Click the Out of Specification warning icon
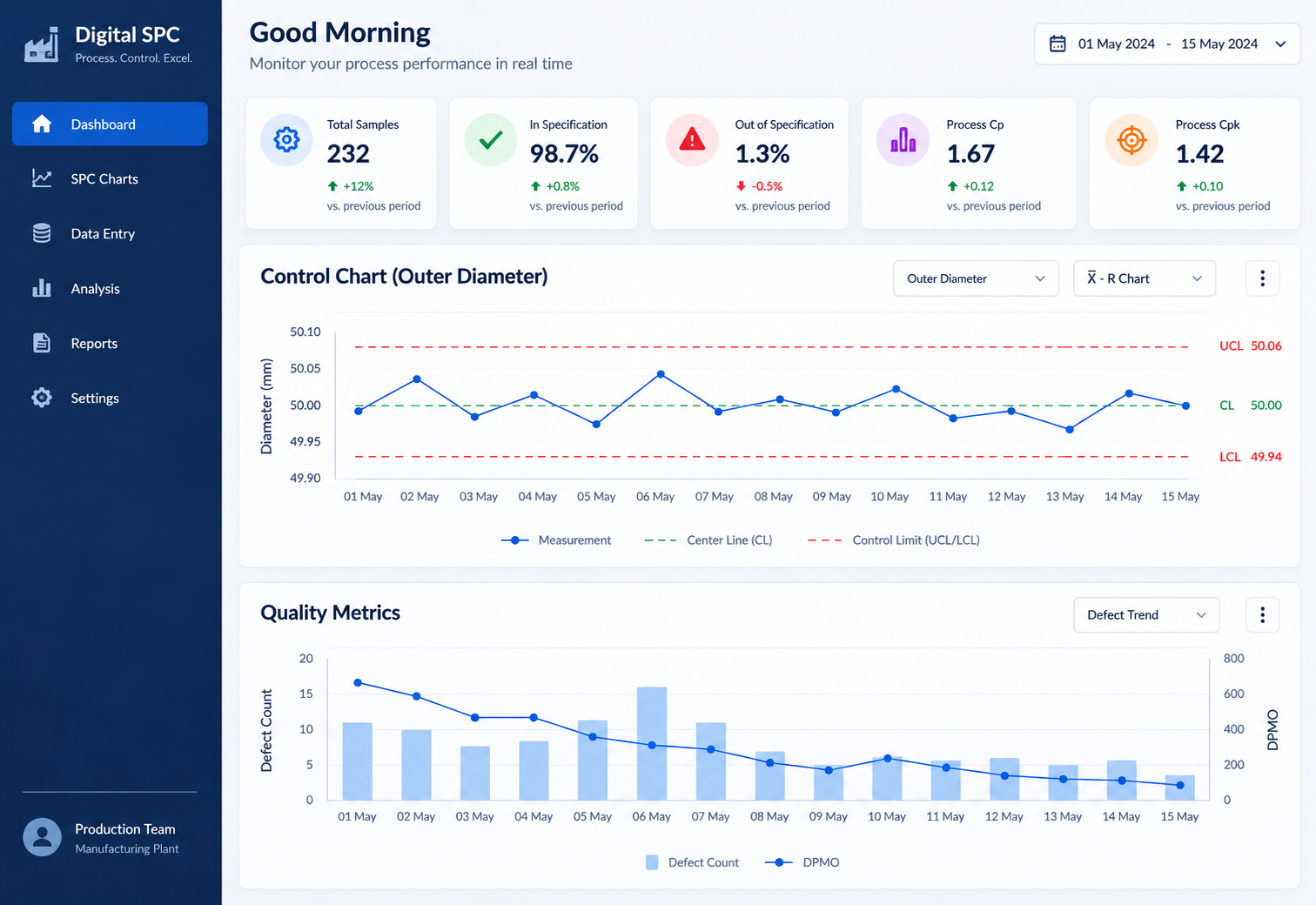 (x=692, y=139)
